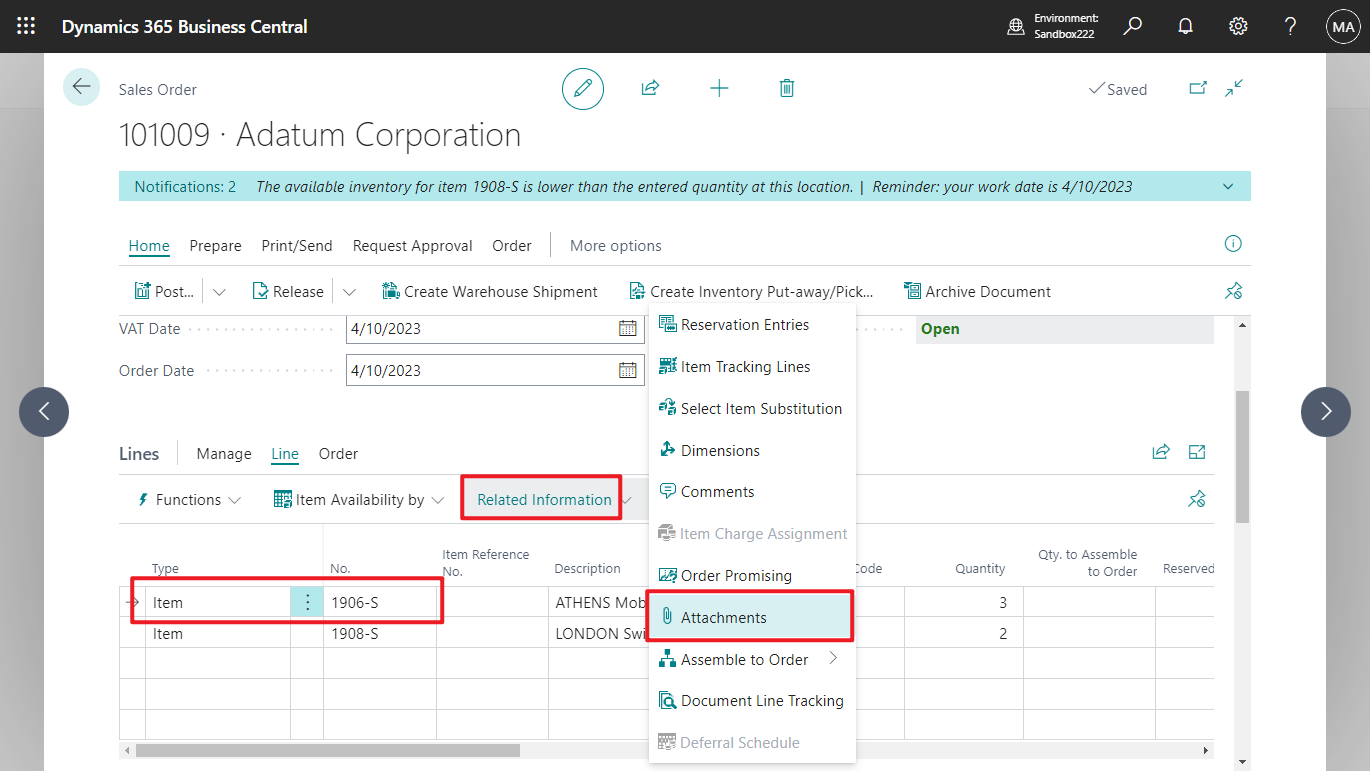Delete the order with the trash icon

pyautogui.click(x=787, y=88)
